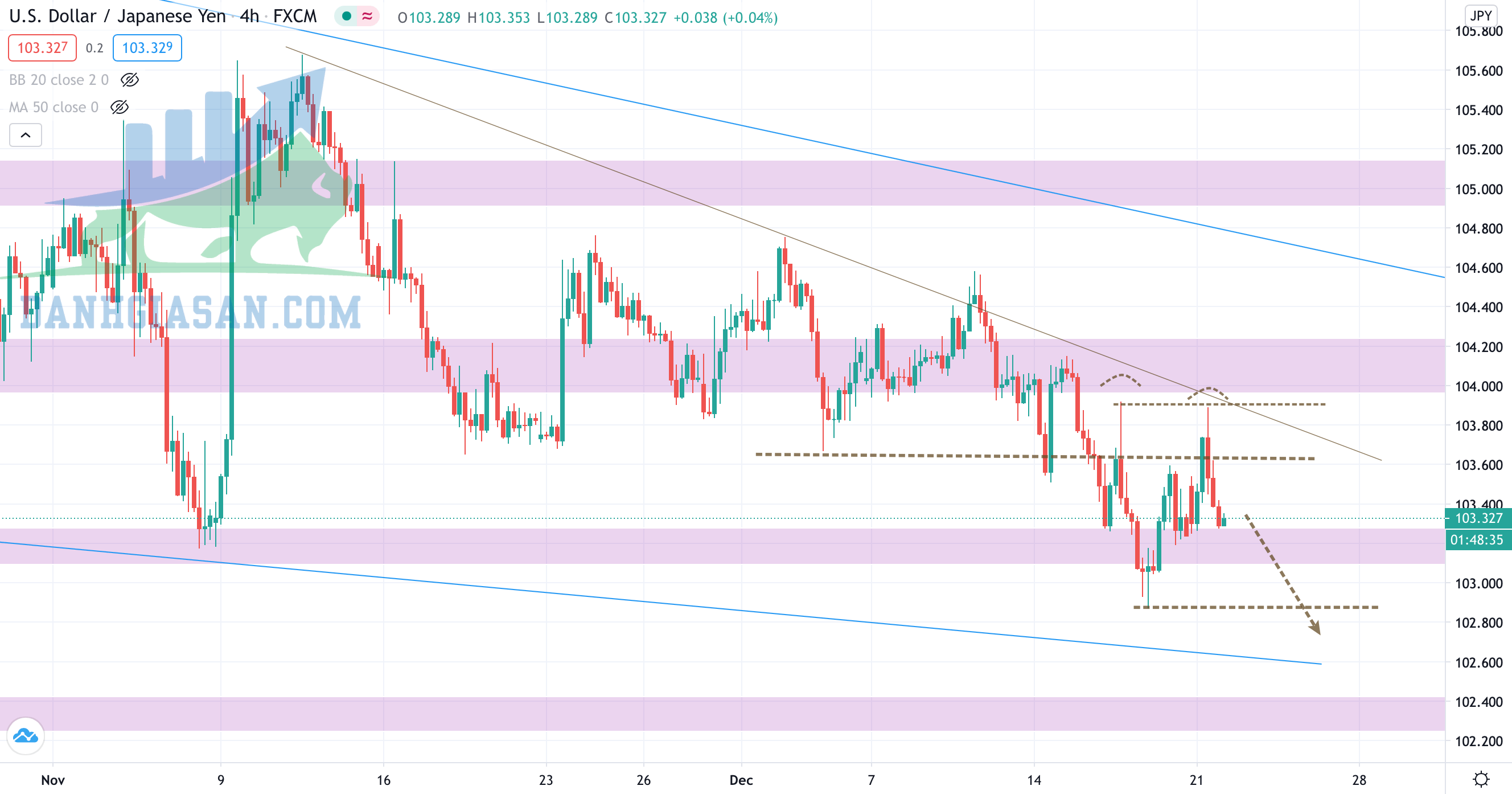
Task: Open the JPY currency selector
Action: (x=1480, y=15)
